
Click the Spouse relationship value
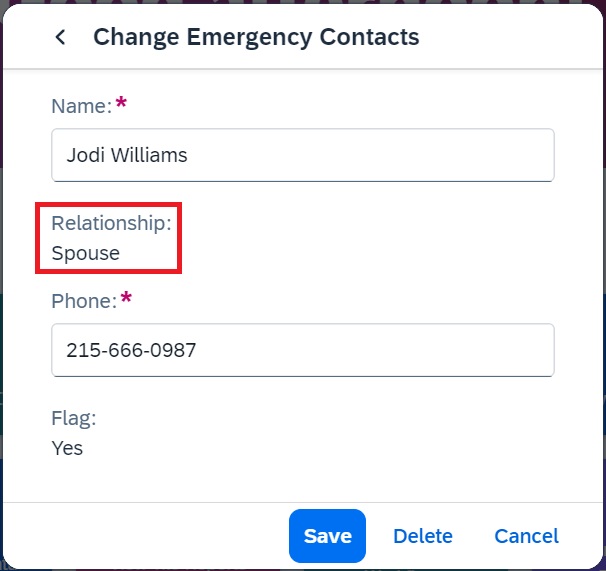(x=85, y=254)
